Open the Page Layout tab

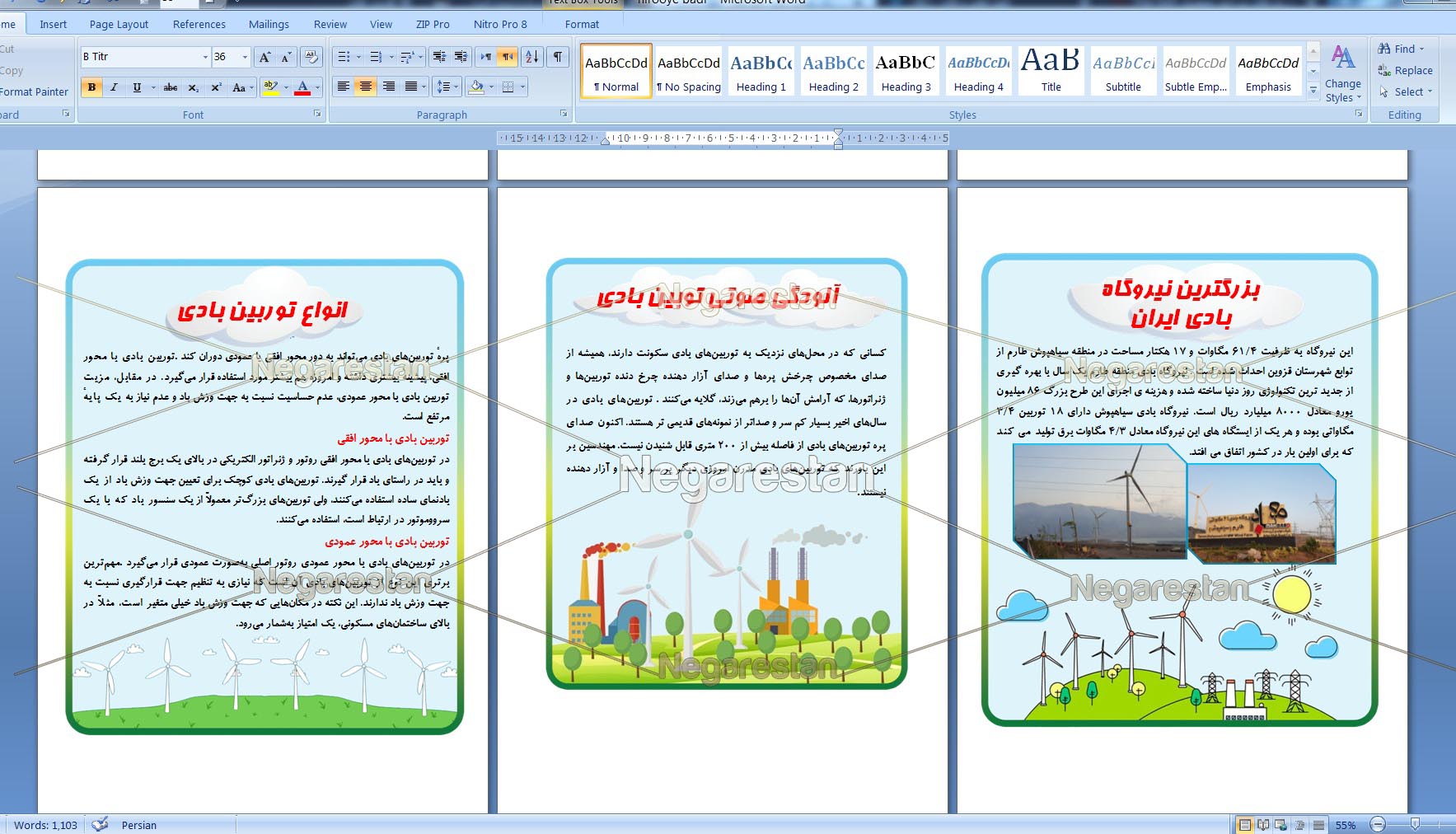tap(119, 24)
